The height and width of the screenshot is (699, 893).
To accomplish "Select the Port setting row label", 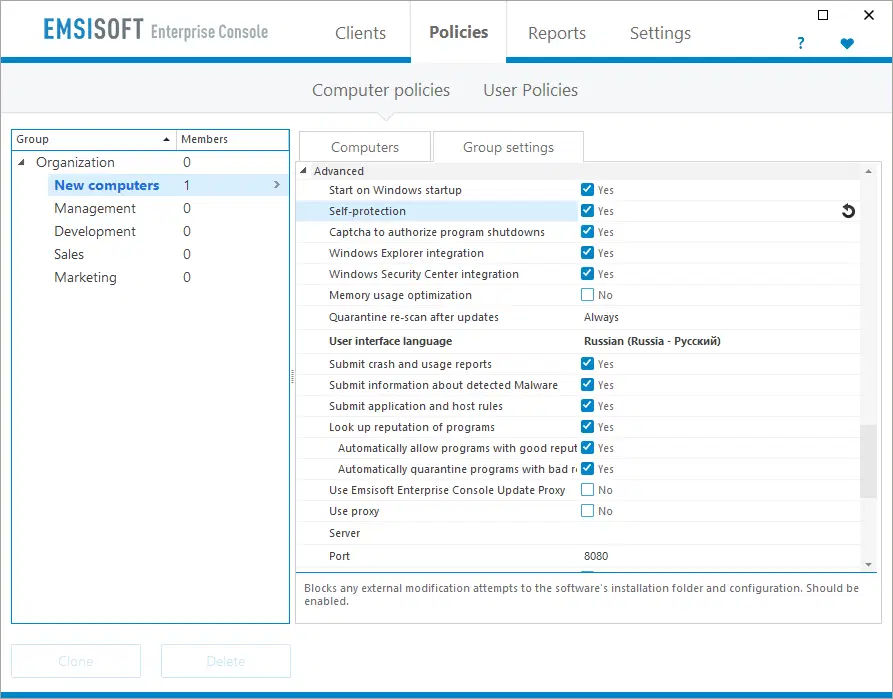I will (x=339, y=556).
